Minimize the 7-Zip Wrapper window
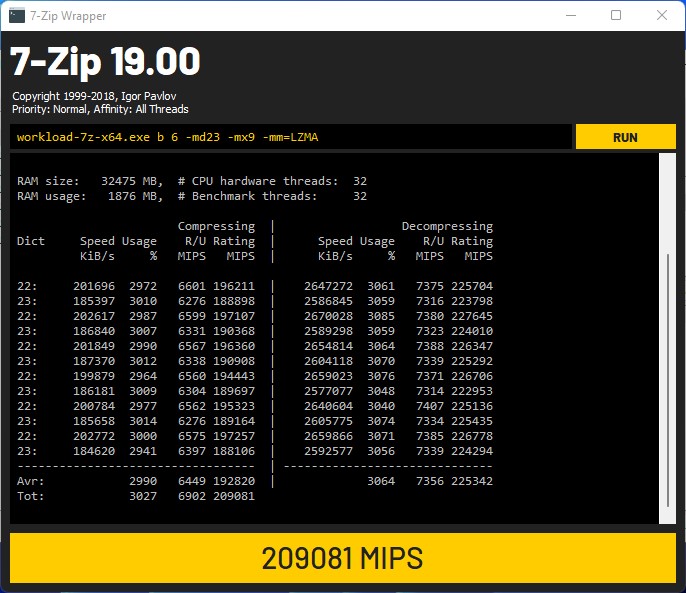This screenshot has height=593, width=686. [570, 15]
